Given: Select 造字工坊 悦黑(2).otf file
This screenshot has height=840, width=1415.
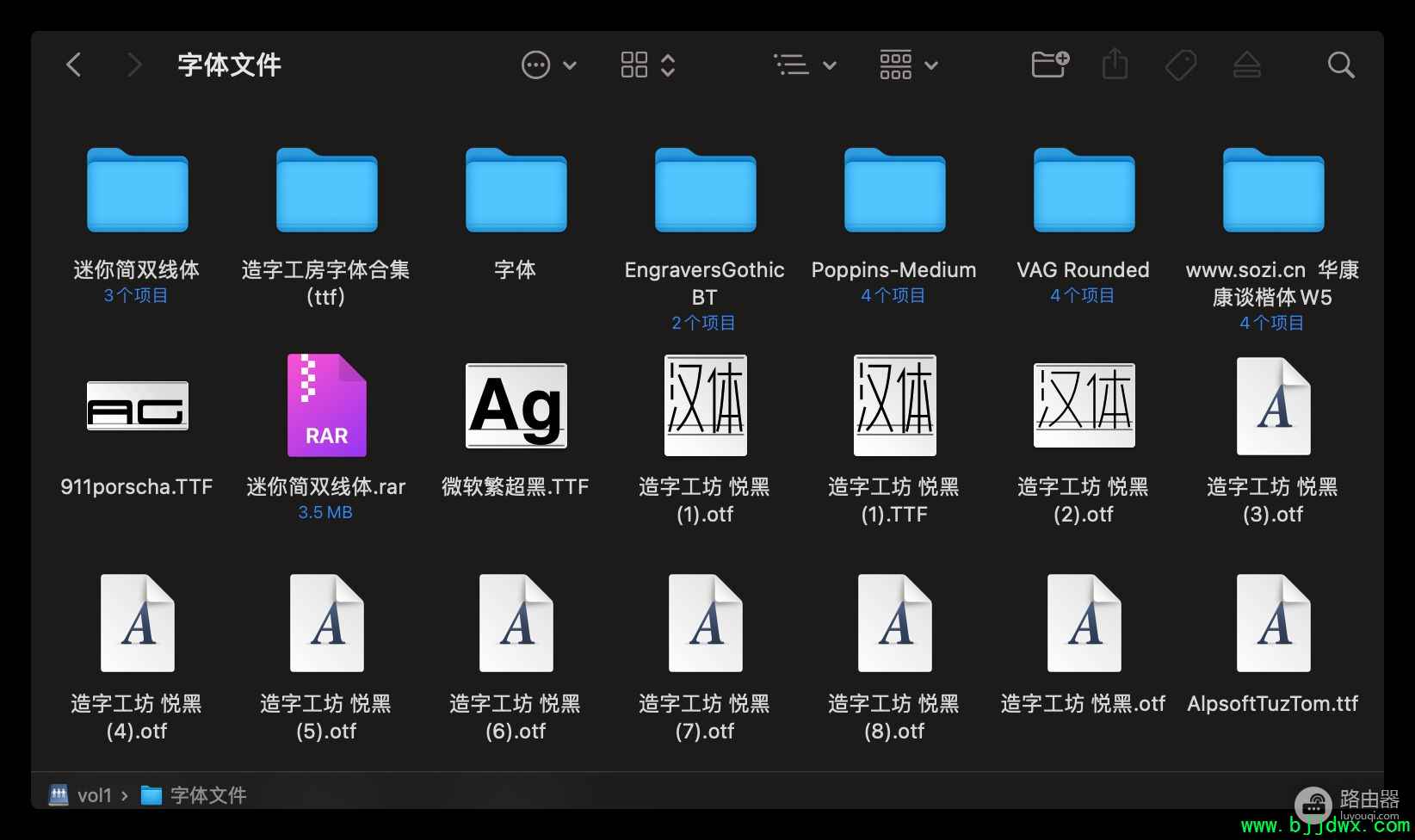Looking at the screenshot, I should 1084,405.
